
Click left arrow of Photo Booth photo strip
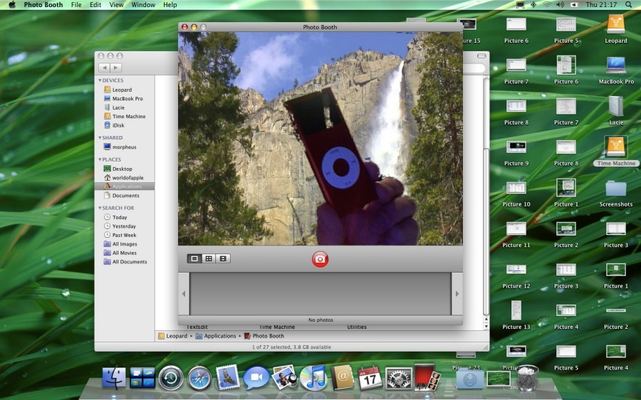pos(184,294)
